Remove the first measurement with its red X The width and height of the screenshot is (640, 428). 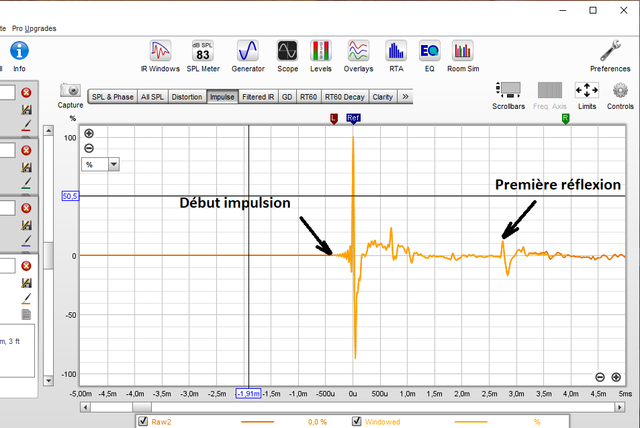pos(26,93)
